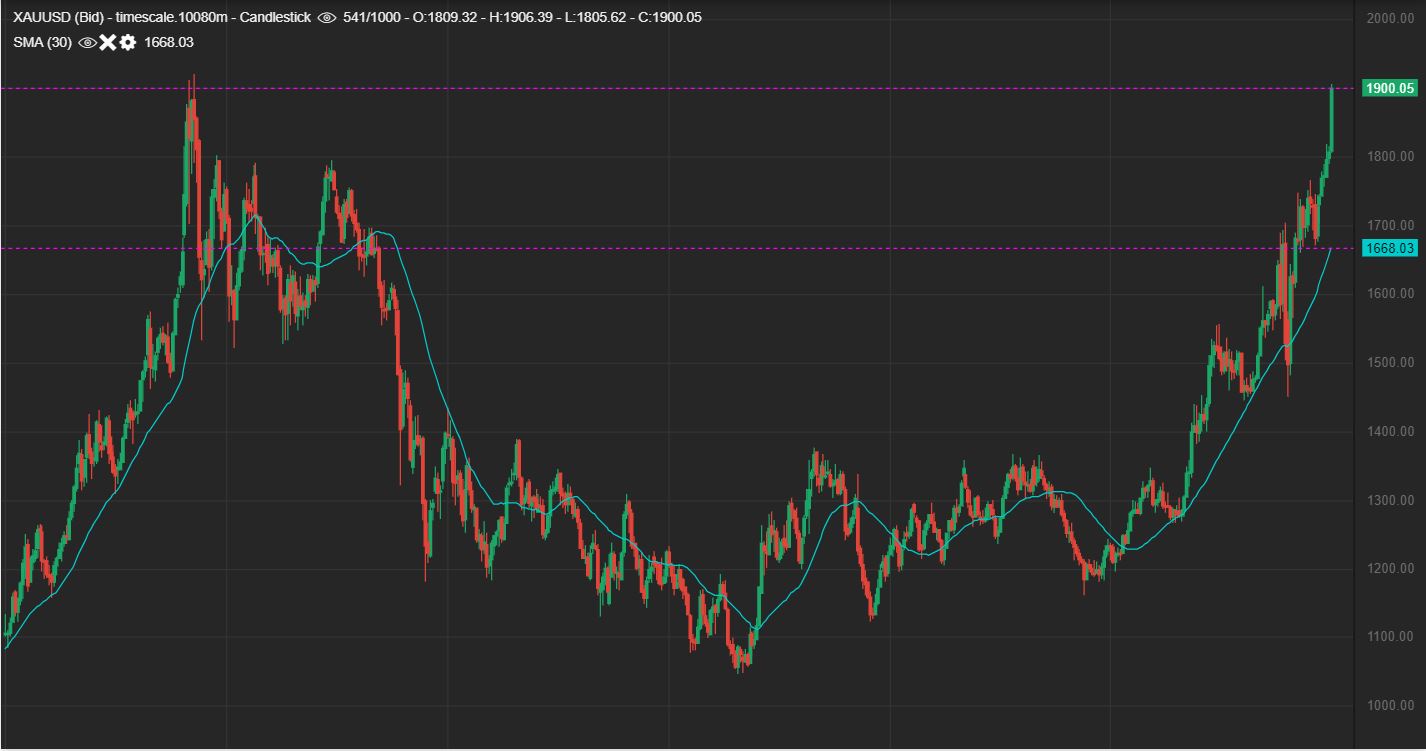Image resolution: width=1426 pixels, height=751 pixels.
Task: Open SMA (30) settings gear
Action: tap(128, 42)
